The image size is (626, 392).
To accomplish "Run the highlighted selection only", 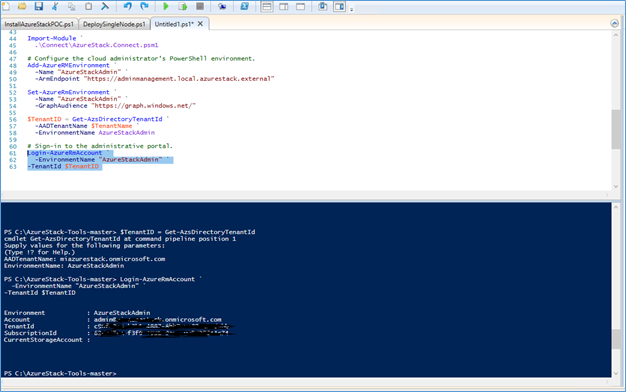I will coord(182,6).
